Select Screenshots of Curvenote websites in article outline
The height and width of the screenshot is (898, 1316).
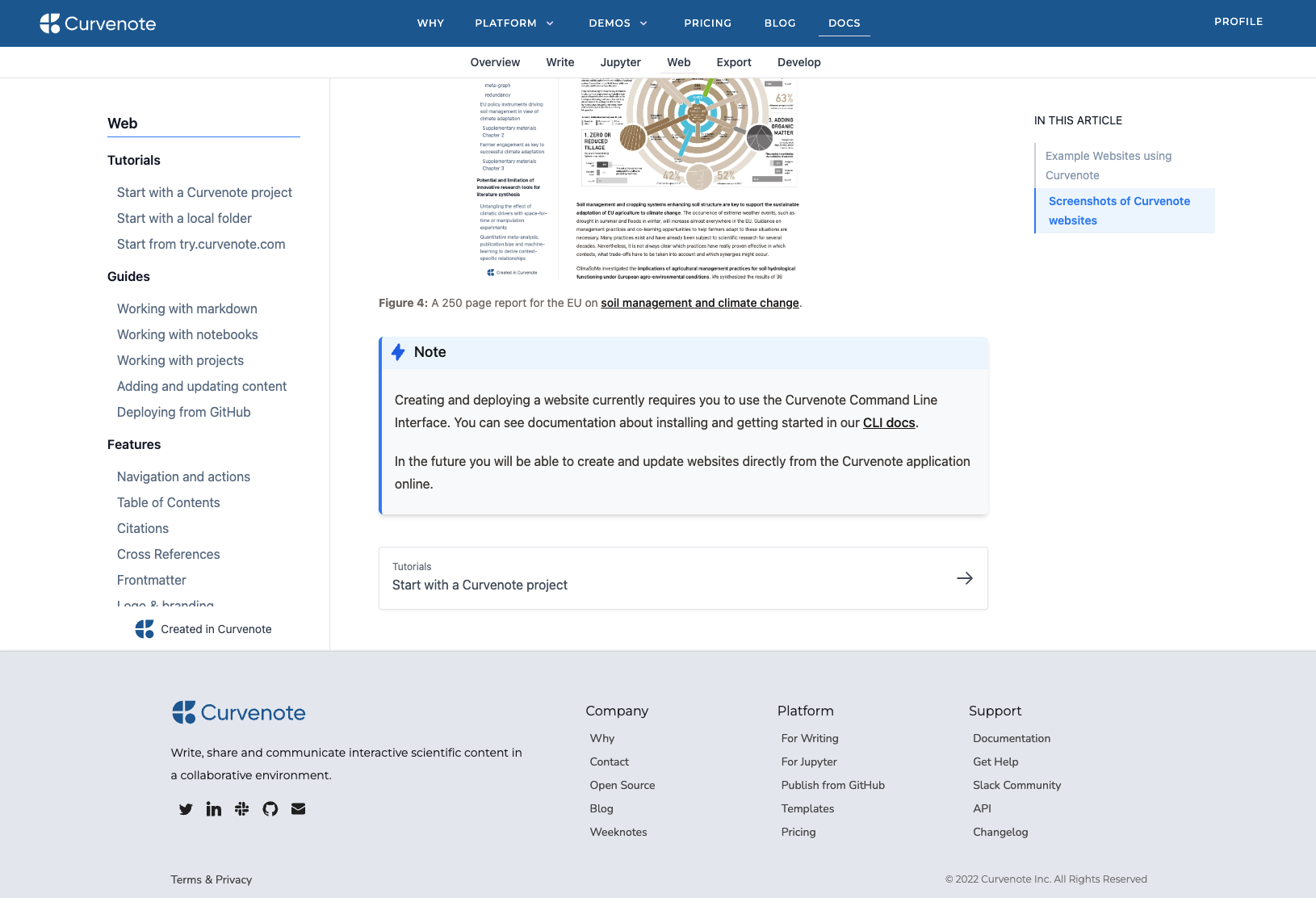pyautogui.click(x=1119, y=211)
